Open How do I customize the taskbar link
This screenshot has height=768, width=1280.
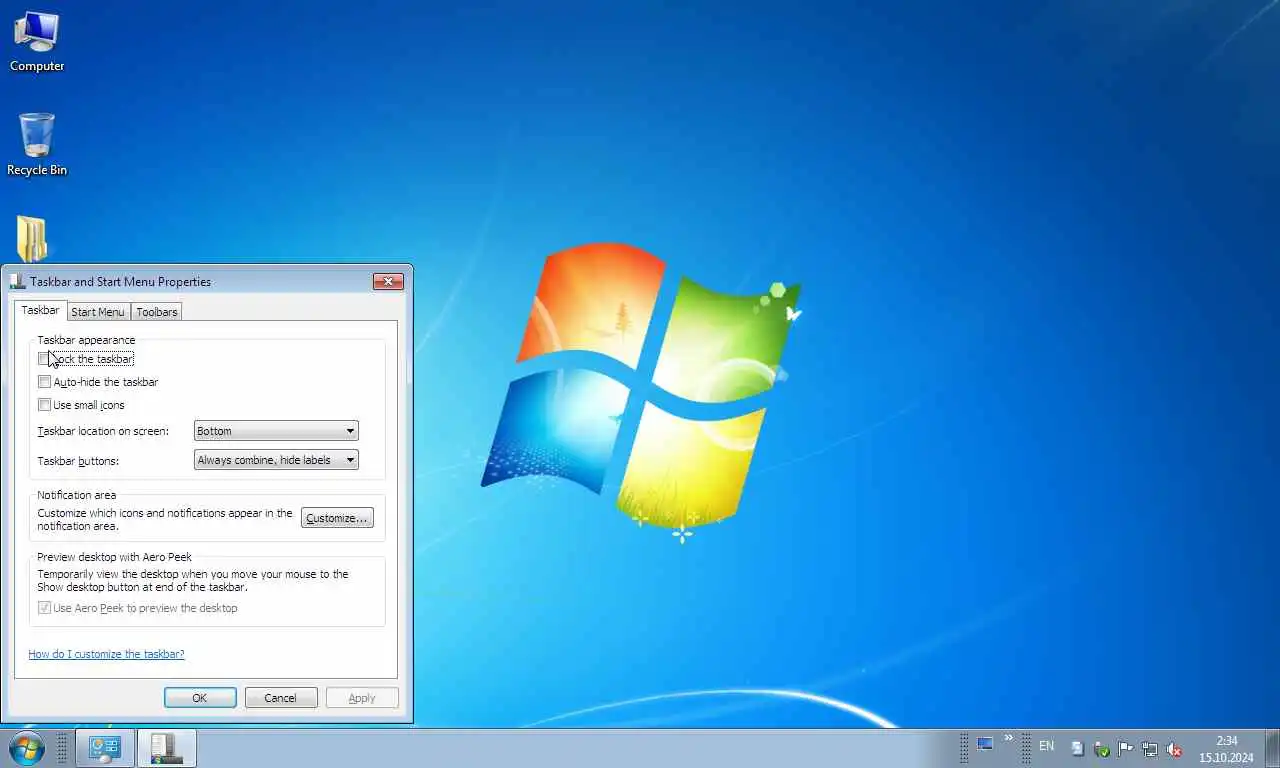pos(106,654)
